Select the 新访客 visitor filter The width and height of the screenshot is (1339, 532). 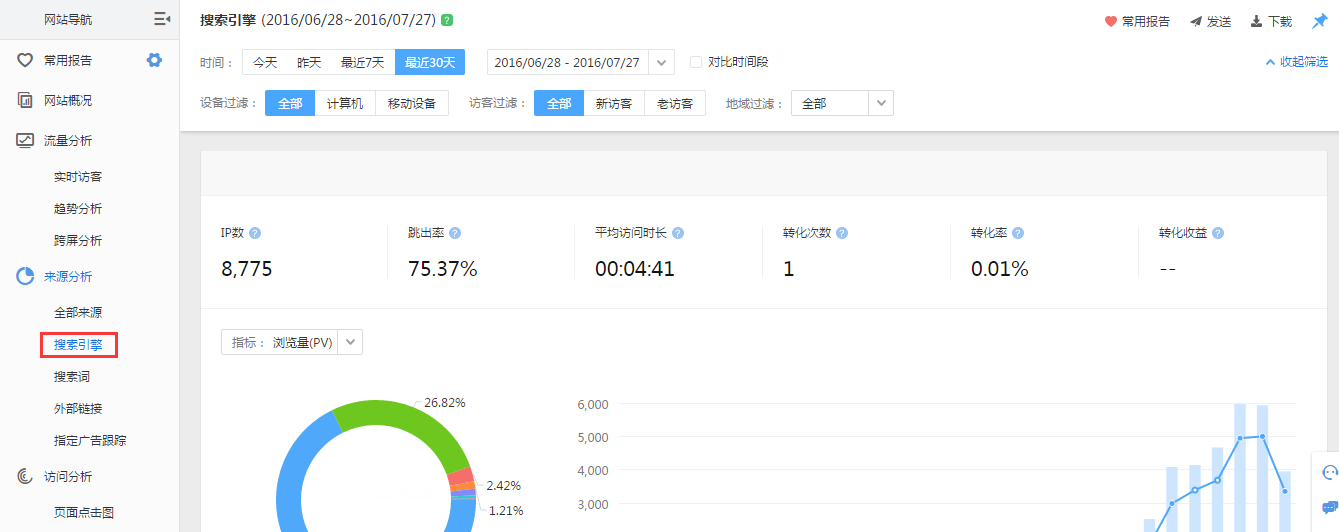613,103
